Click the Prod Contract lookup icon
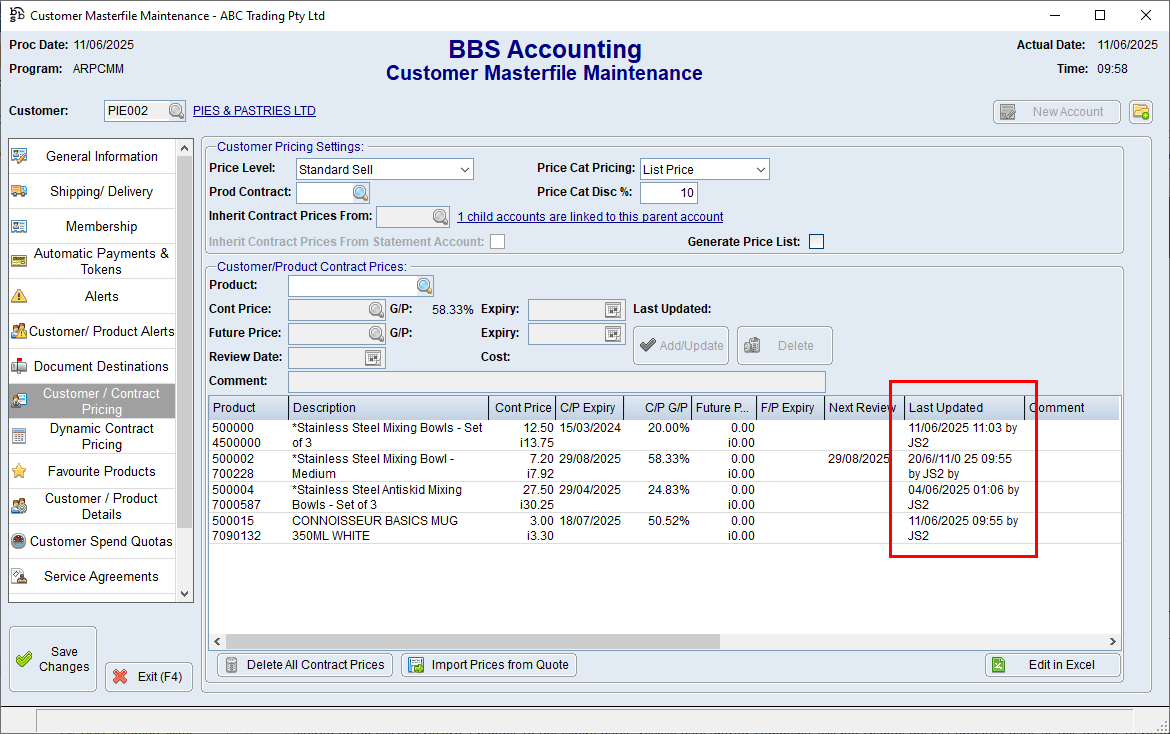1170x734 pixels. (x=360, y=193)
